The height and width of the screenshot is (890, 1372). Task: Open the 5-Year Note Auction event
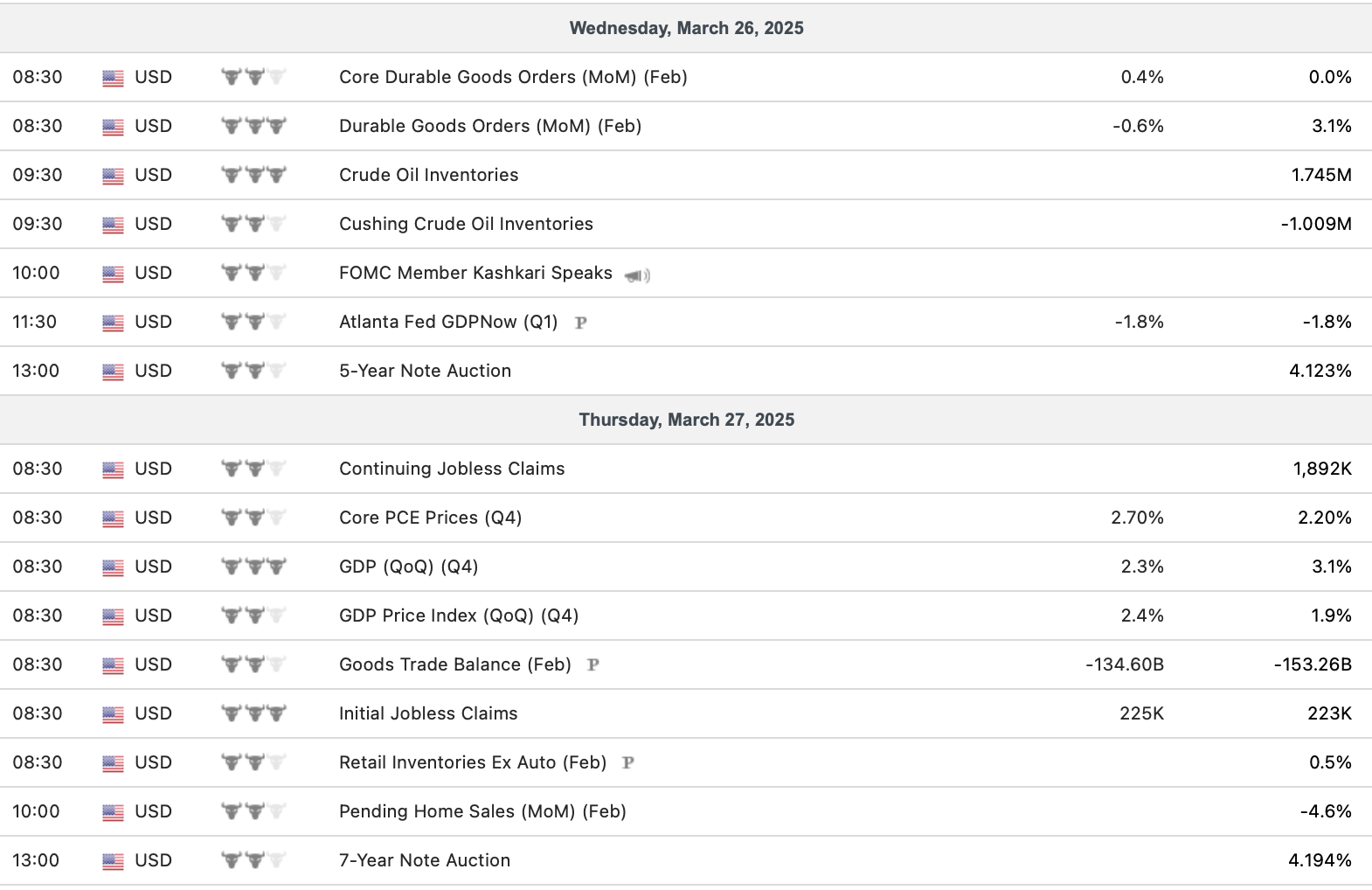pyautogui.click(x=425, y=371)
